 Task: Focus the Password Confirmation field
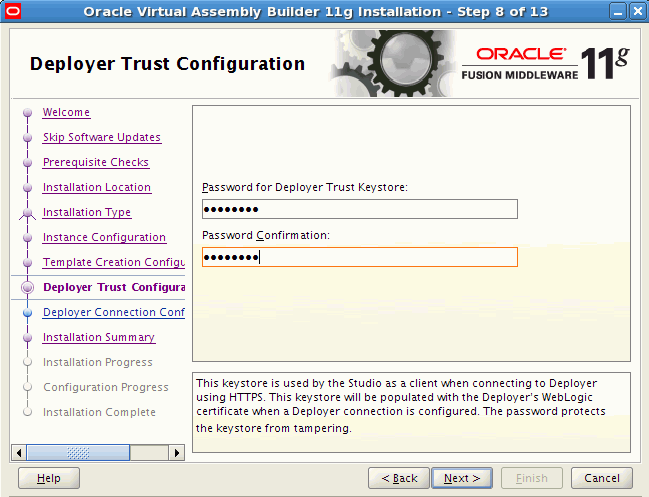point(360,257)
